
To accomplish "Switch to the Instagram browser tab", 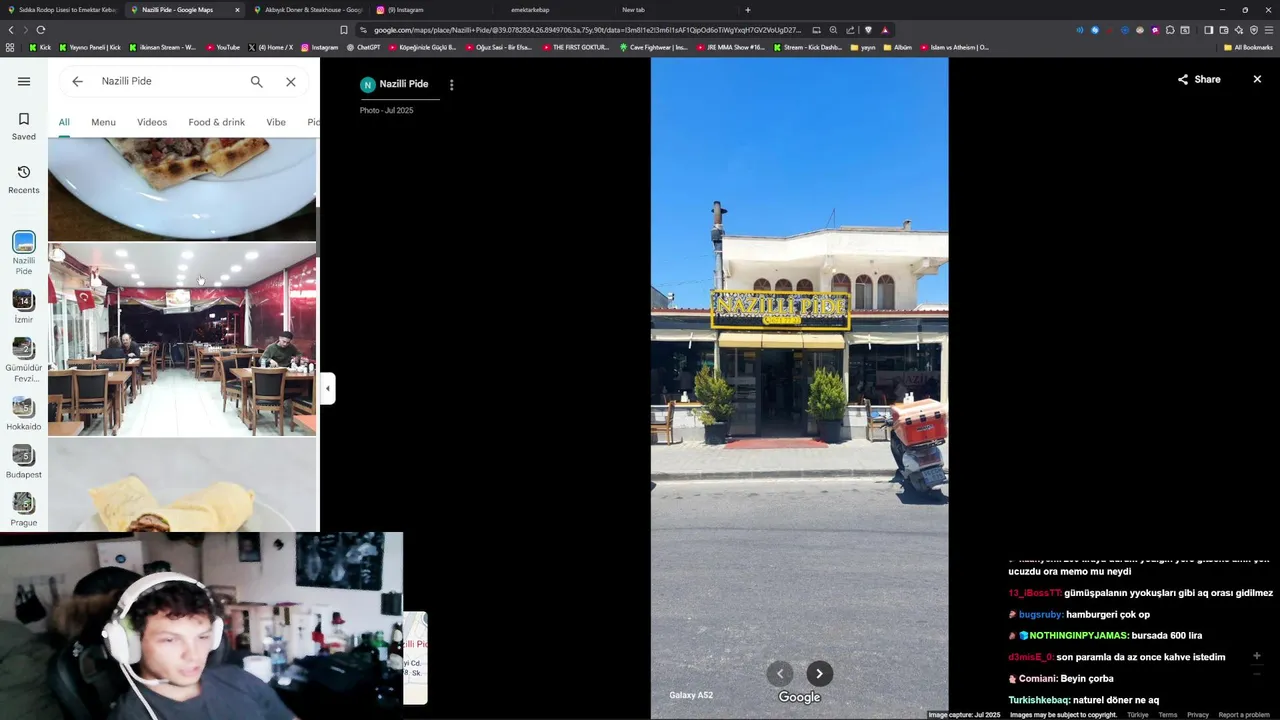I will pos(430,10).
